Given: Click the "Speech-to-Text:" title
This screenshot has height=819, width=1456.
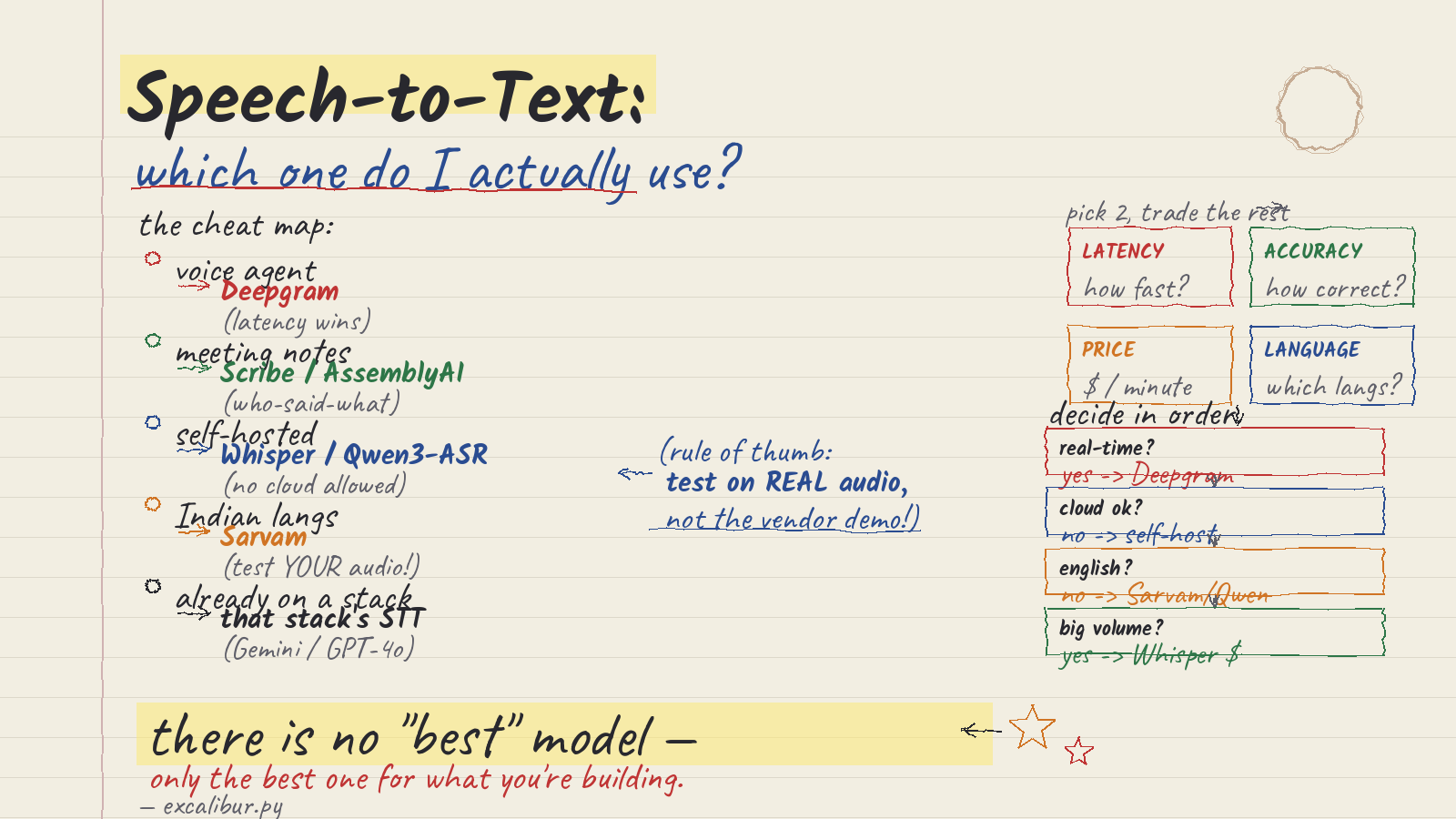Looking at the screenshot, I should 388,98.
